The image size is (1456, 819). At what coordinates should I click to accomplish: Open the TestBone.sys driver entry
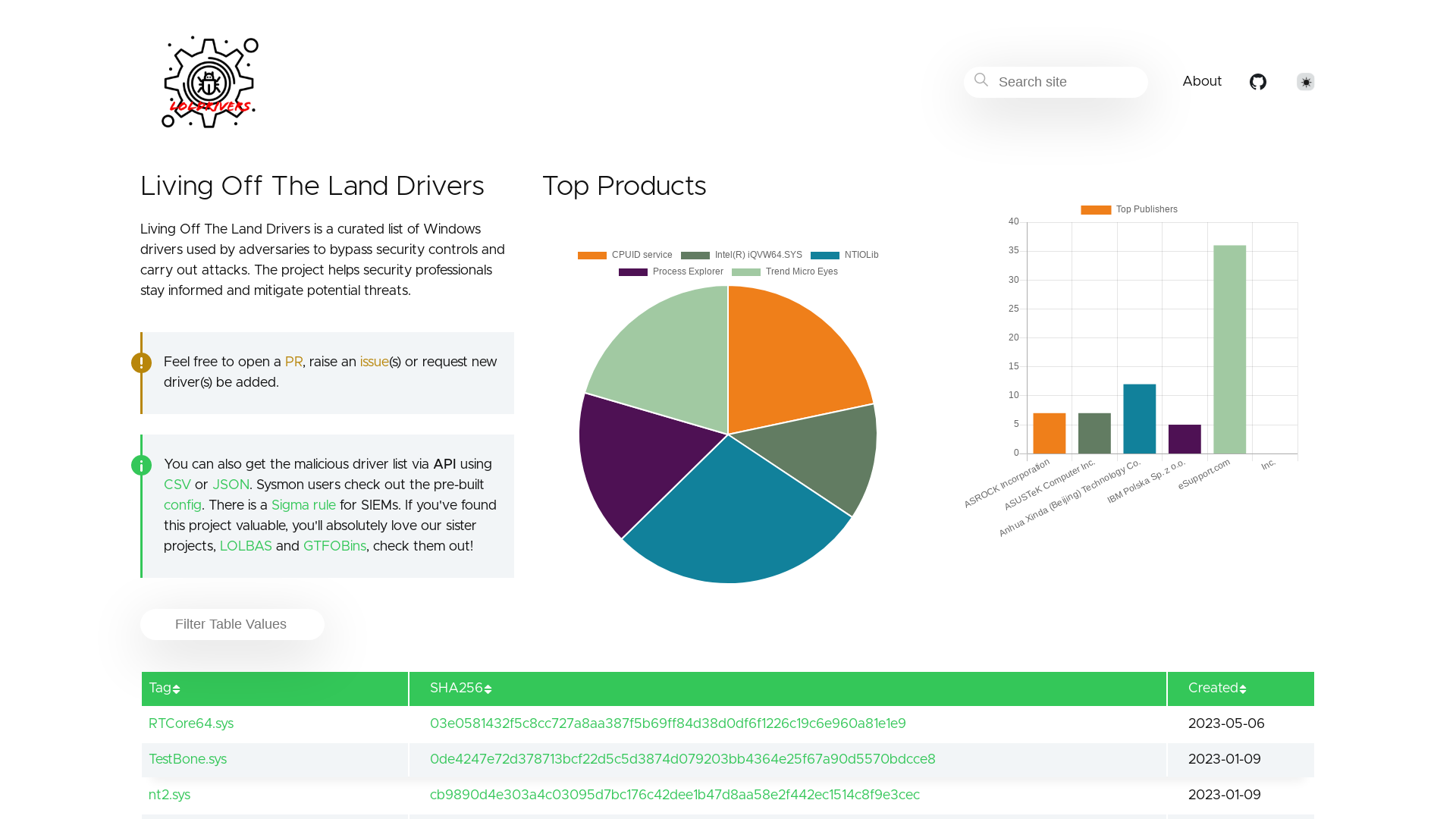coord(187,760)
